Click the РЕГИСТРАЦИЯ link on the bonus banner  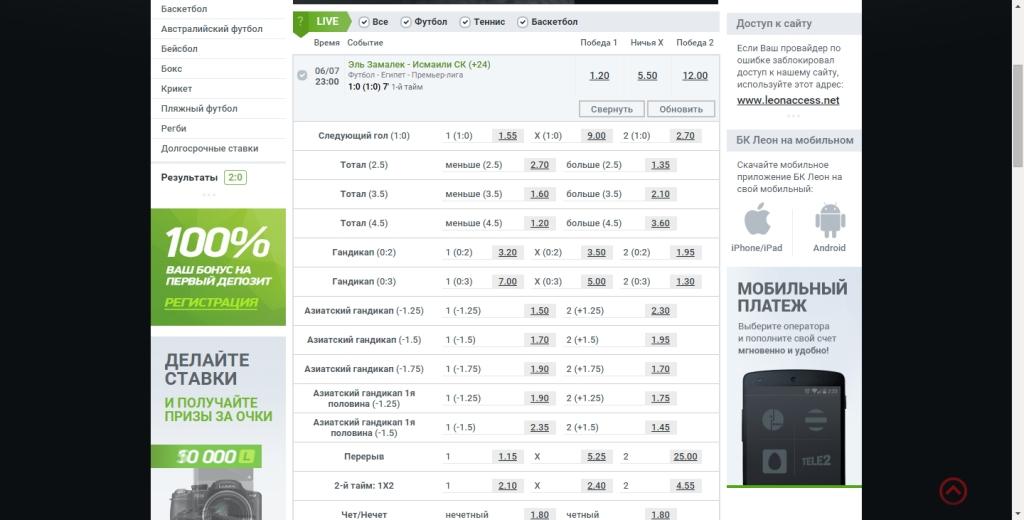(x=211, y=302)
